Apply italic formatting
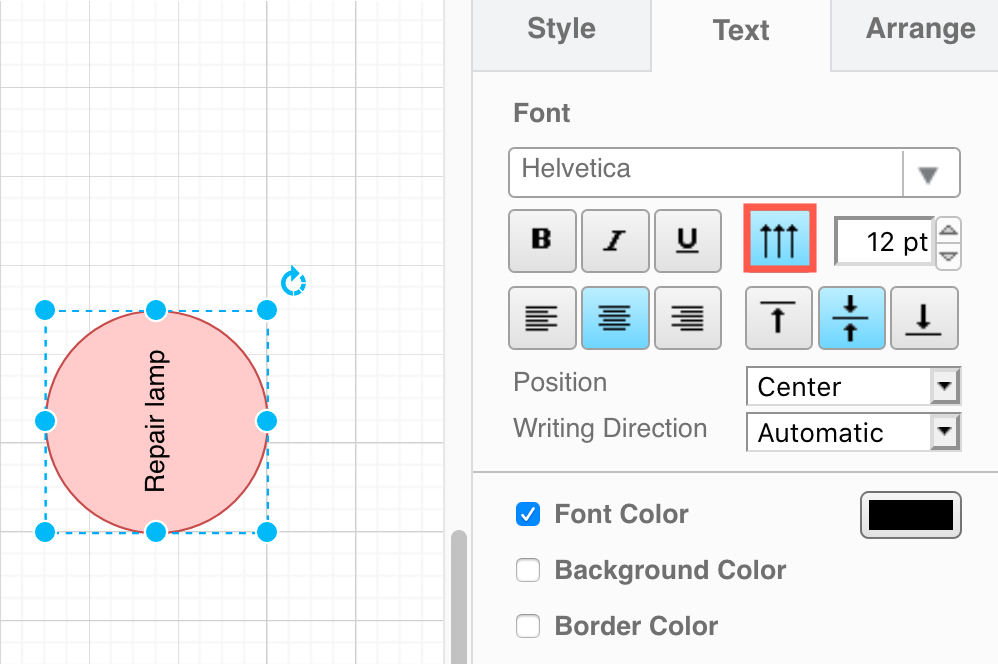This screenshot has width=998, height=664. tap(614, 240)
